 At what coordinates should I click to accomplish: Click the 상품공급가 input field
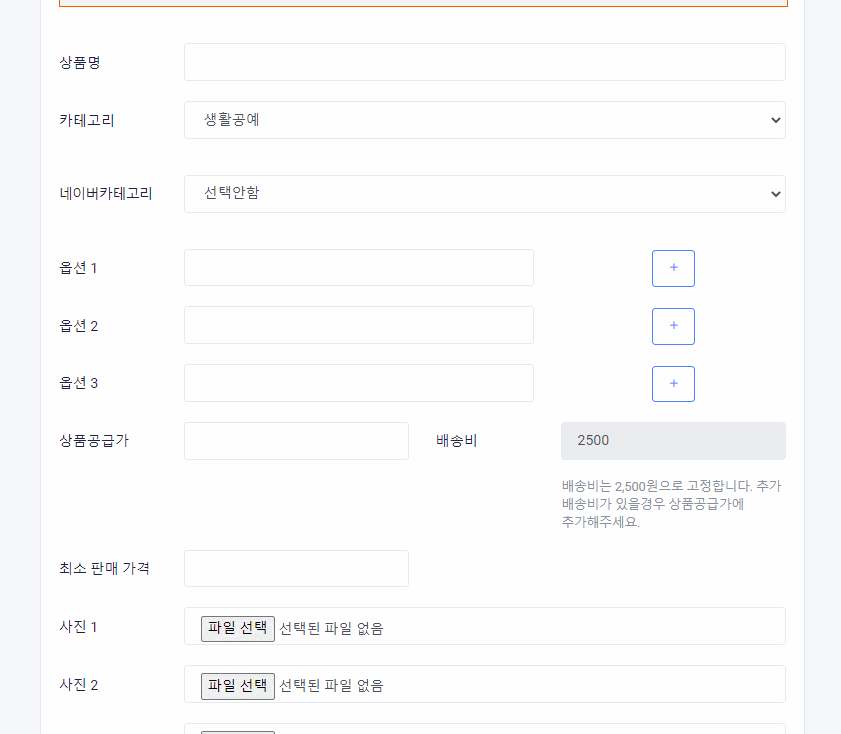[x=296, y=441]
